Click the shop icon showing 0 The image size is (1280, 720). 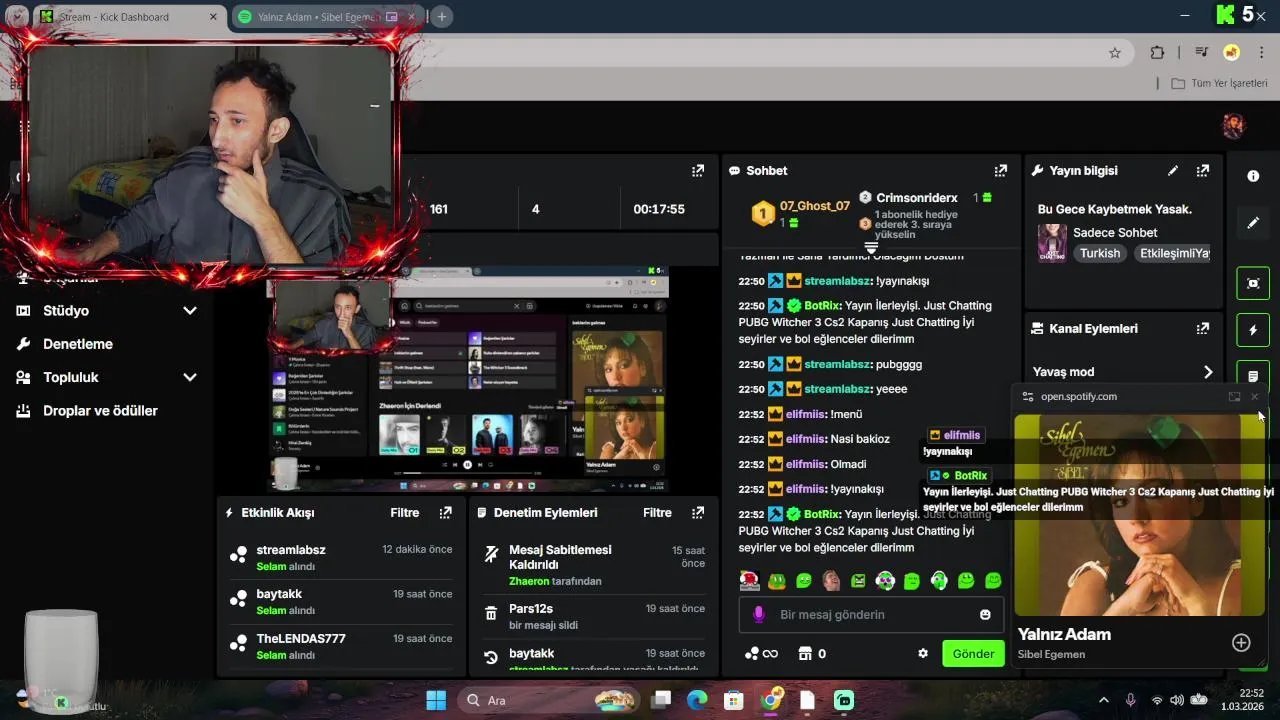812,653
